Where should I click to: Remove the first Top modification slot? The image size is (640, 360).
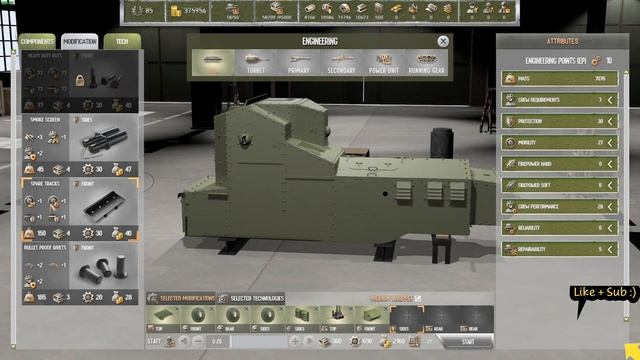tap(177, 309)
